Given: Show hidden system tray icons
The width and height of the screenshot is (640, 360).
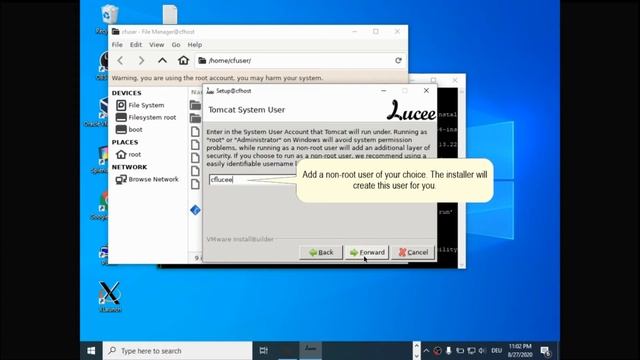Looking at the screenshot, I should [x=426, y=351].
